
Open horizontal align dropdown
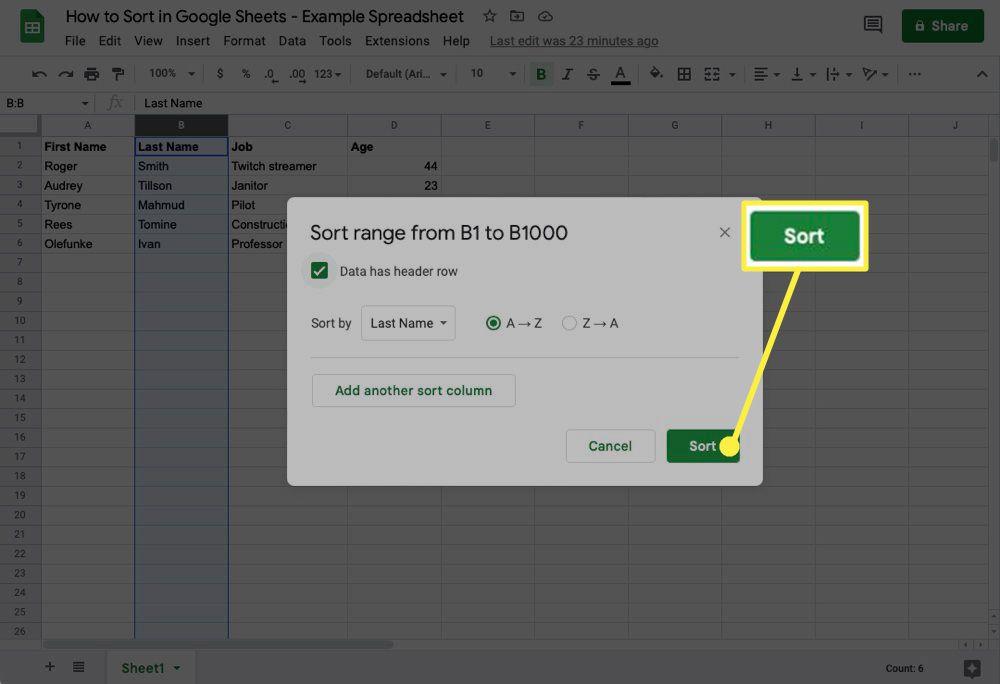pos(767,74)
